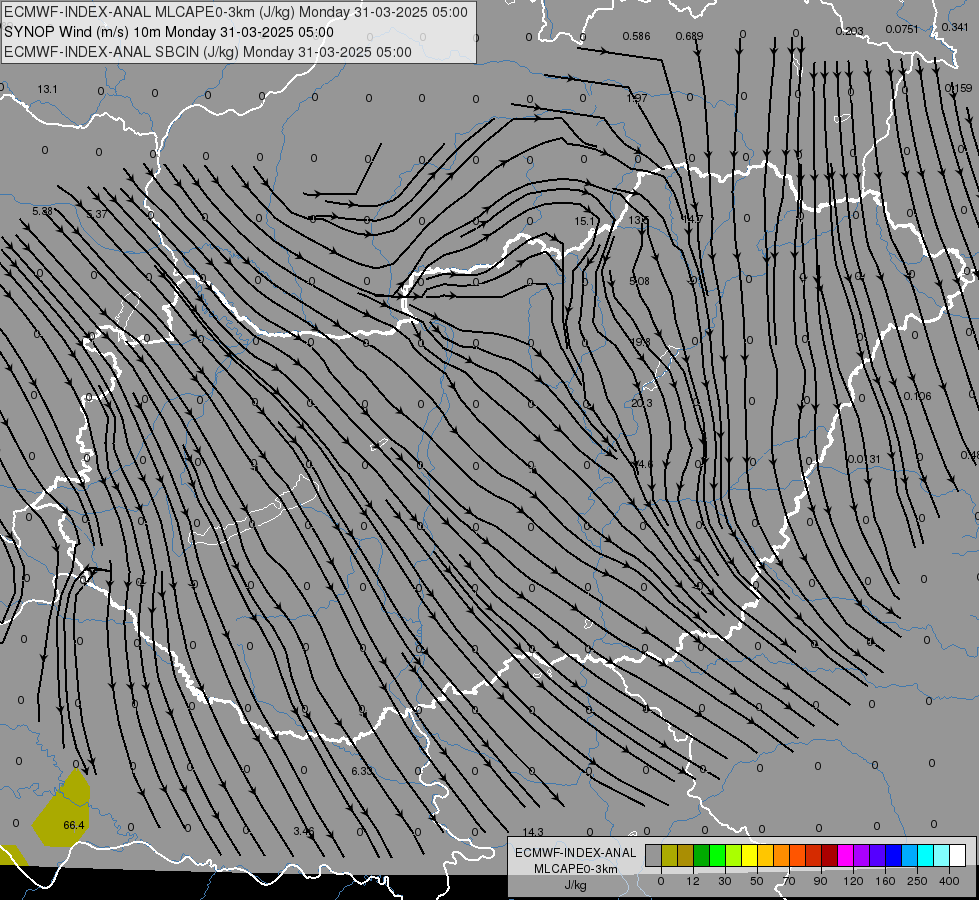
Task: Click the map value '13.1'
Action: pyautogui.click(x=47, y=89)
